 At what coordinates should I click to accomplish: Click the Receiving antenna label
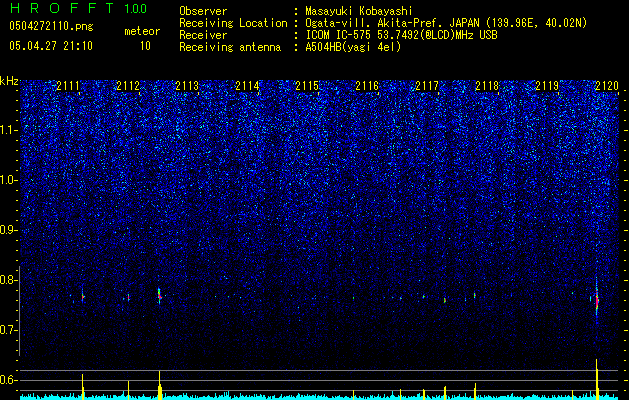tap(230, 47)
